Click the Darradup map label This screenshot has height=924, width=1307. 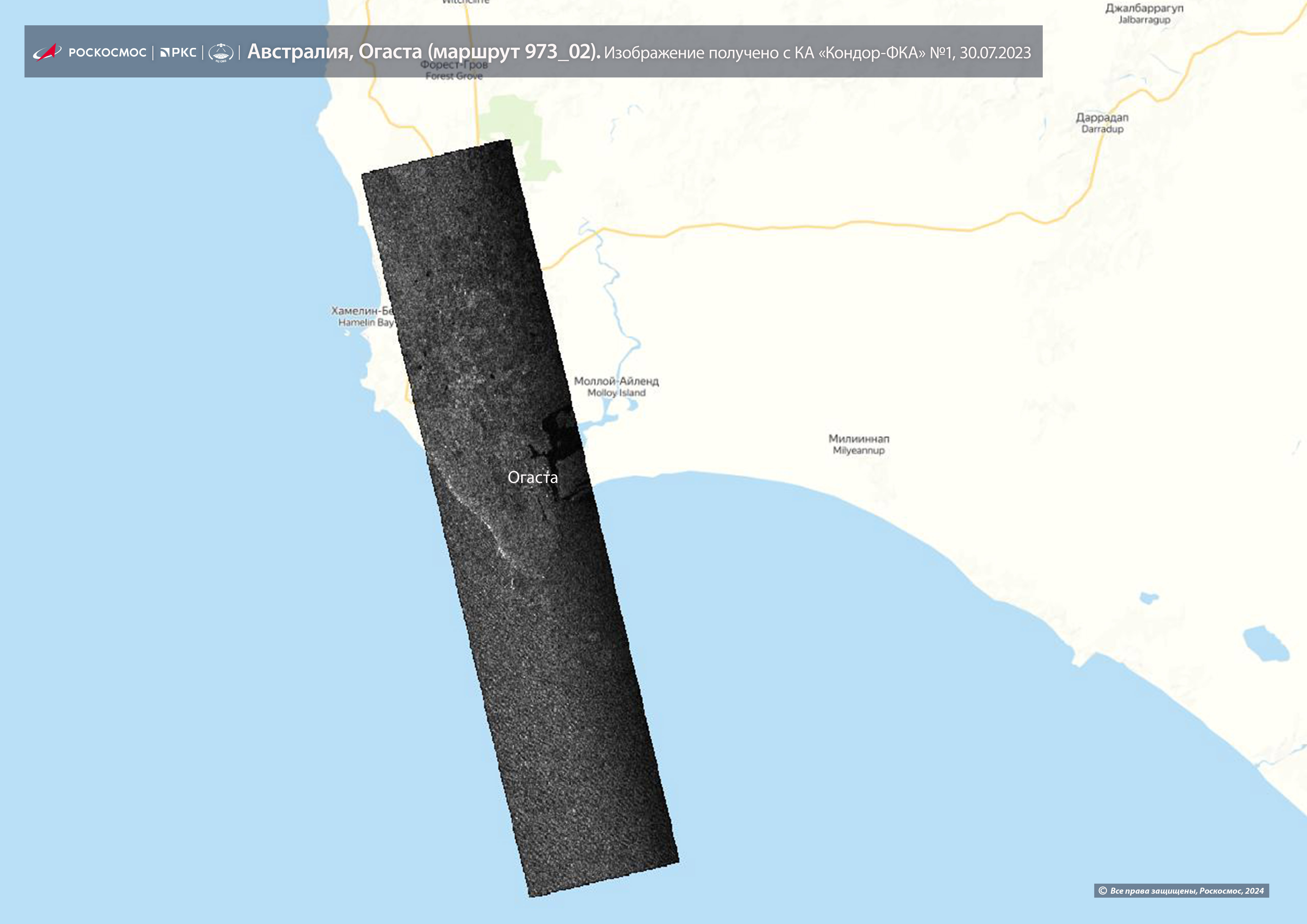point(1102,123)
